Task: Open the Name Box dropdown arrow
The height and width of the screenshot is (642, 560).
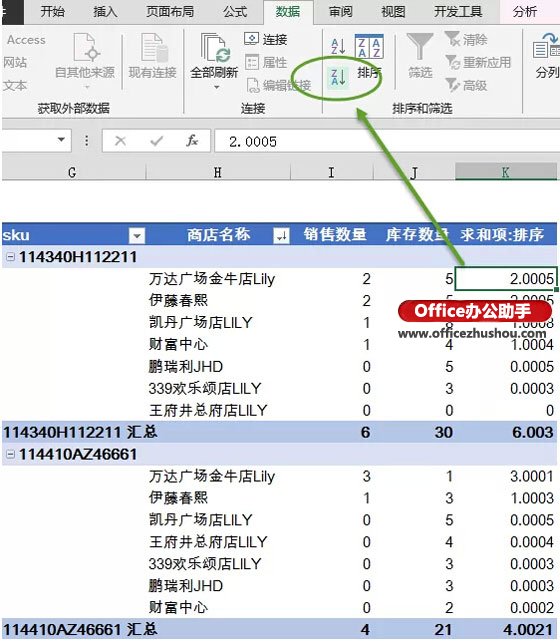Action: pos(61,140)
